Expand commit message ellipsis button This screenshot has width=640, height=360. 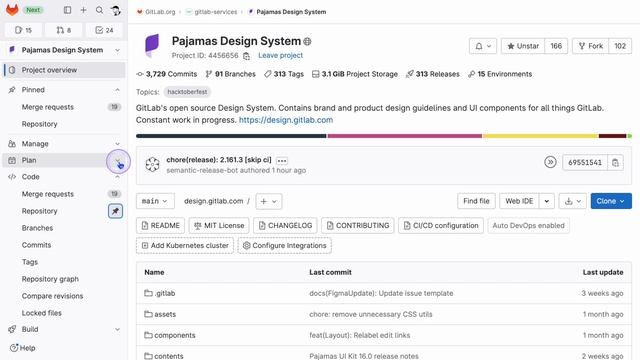coord(282,160)
